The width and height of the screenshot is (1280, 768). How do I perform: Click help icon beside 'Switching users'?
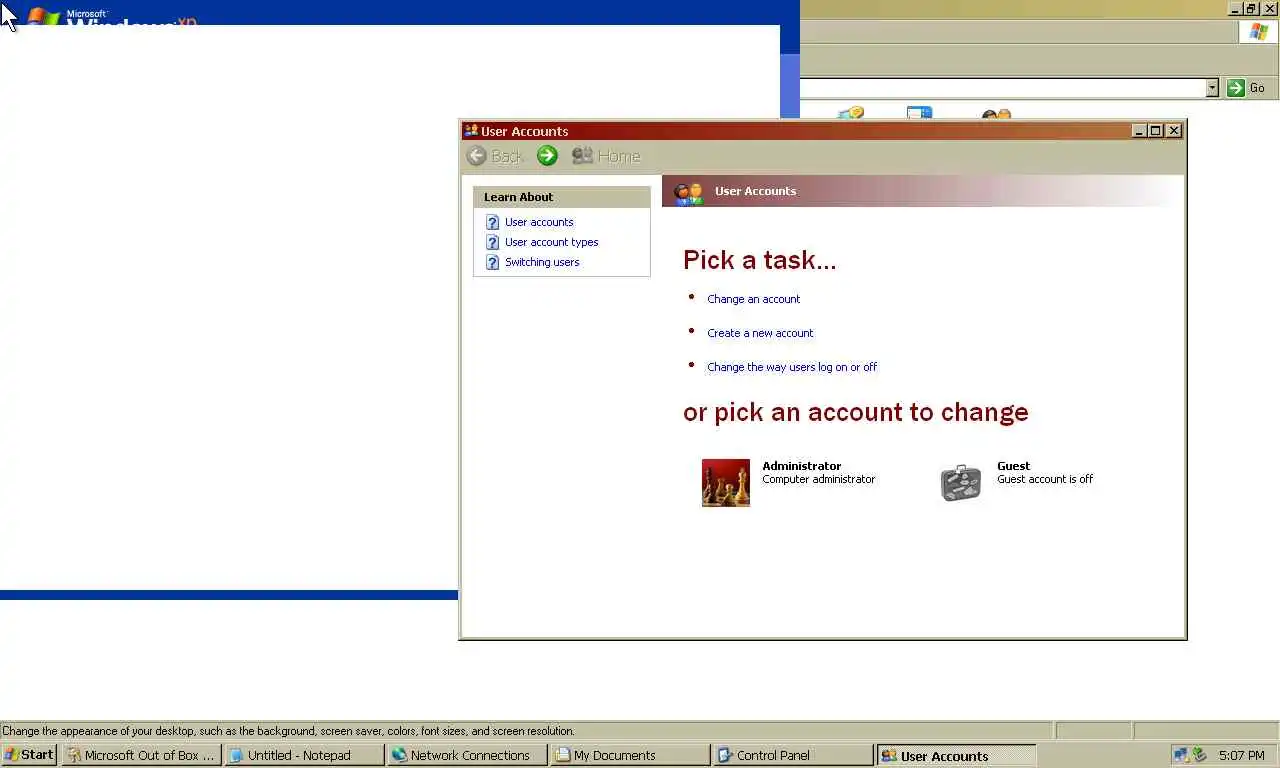492,262
